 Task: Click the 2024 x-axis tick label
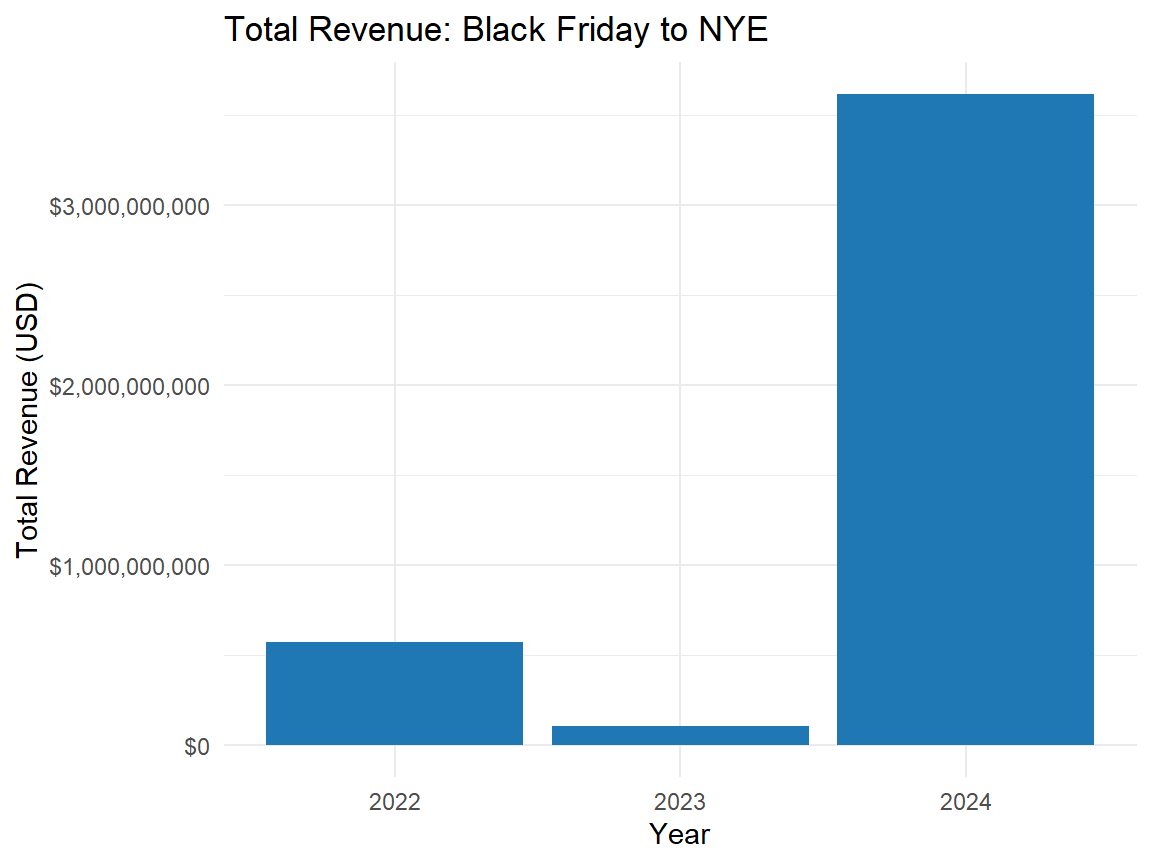pyautogui.click(x=965, y=801)
